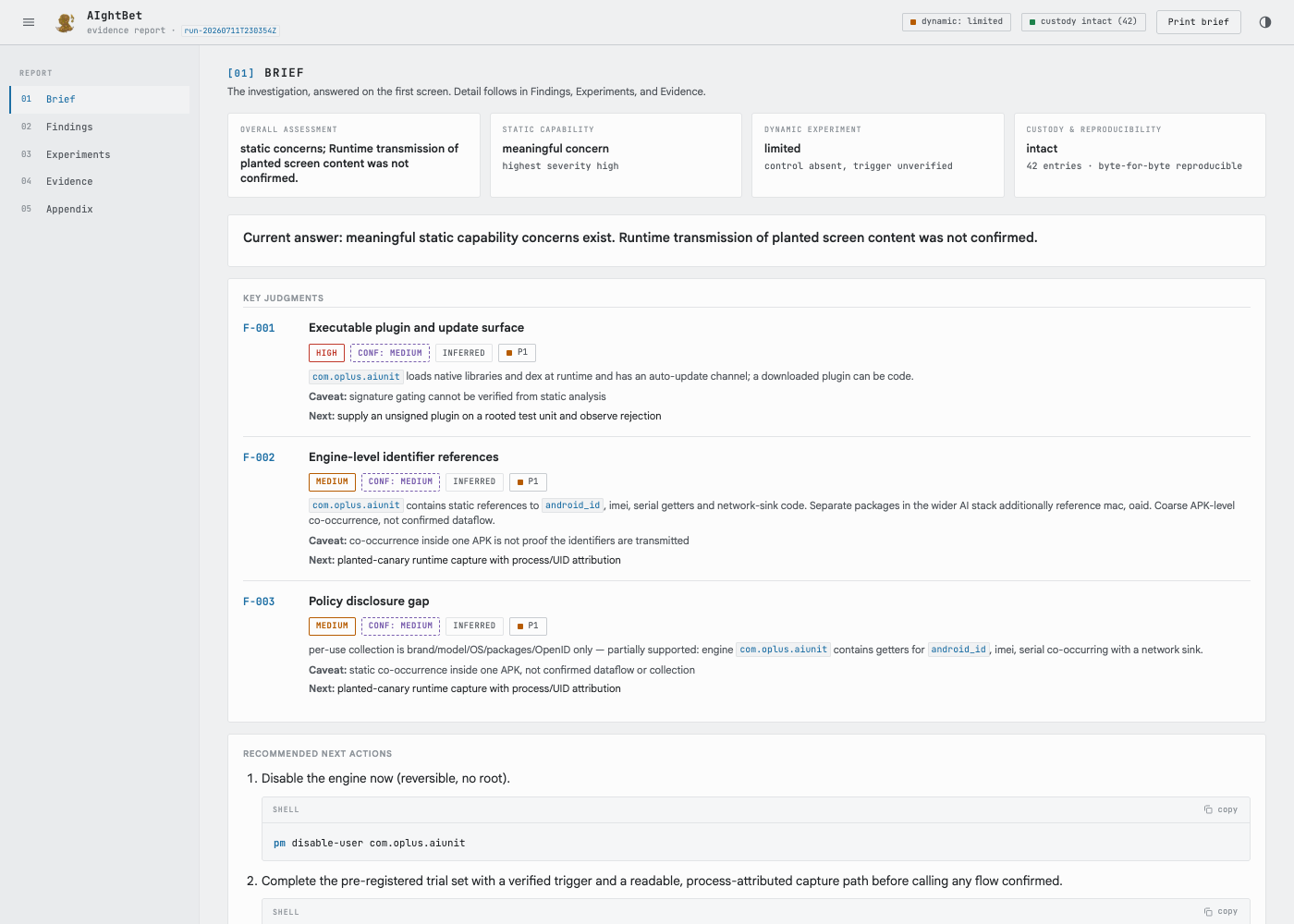The width and height of the screenshot is (1294, 924).
Task: Open finding link F-001
Action: coord(259,328)
